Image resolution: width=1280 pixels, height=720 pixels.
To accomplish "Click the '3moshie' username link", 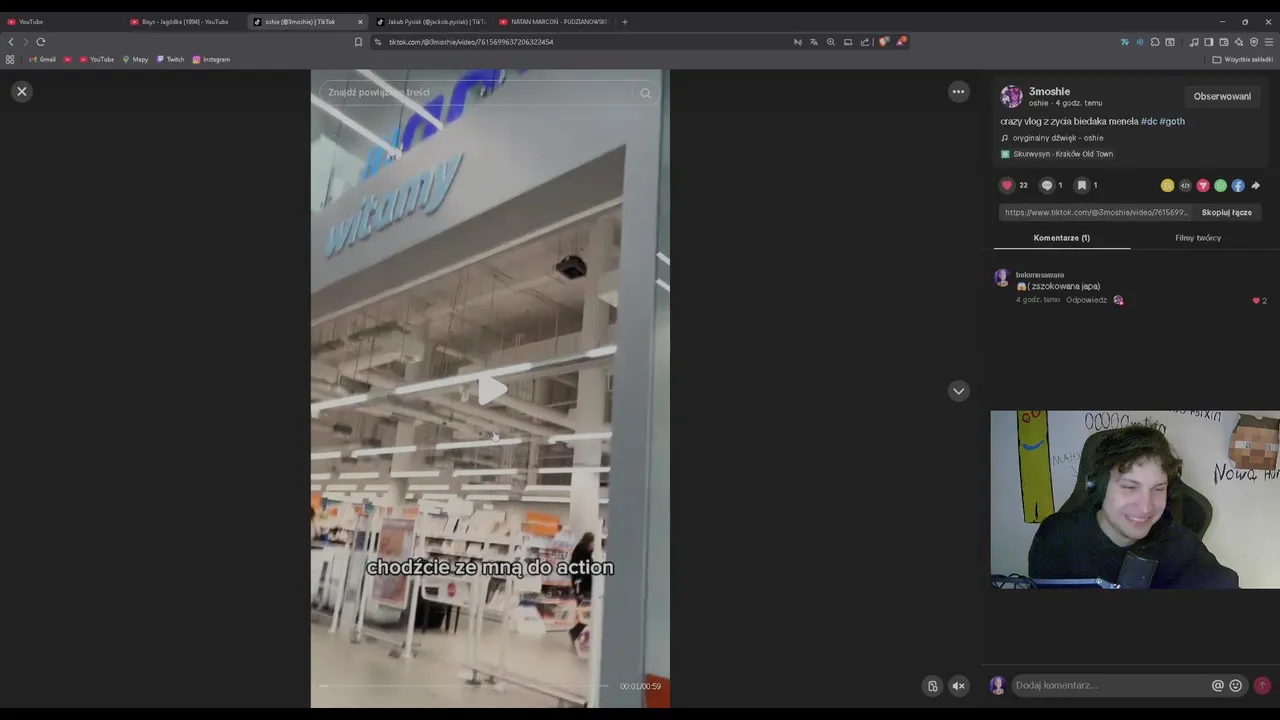I will click(x=1049, y=91).
